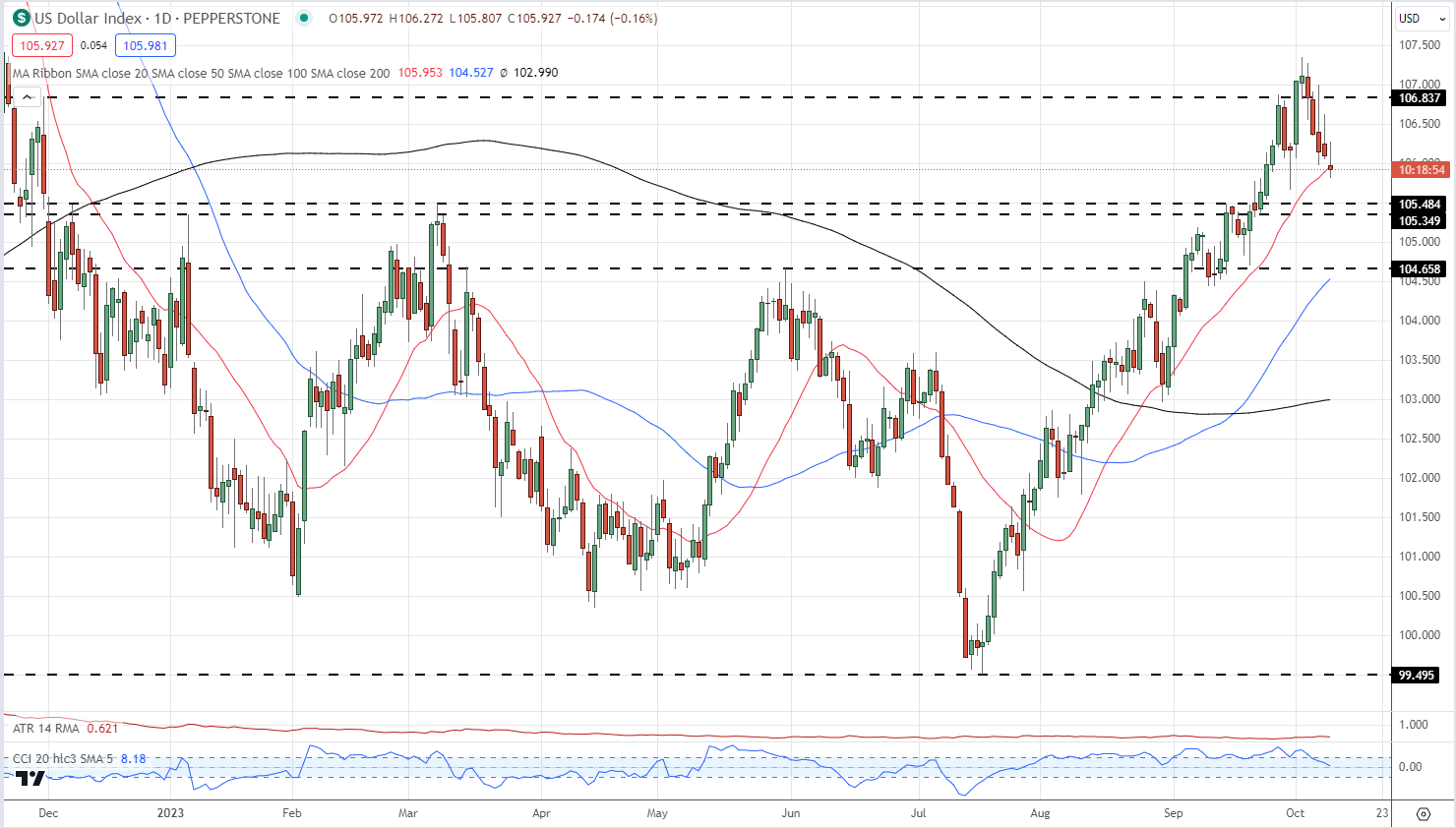Click the 107.500 price scale label

1420,45
